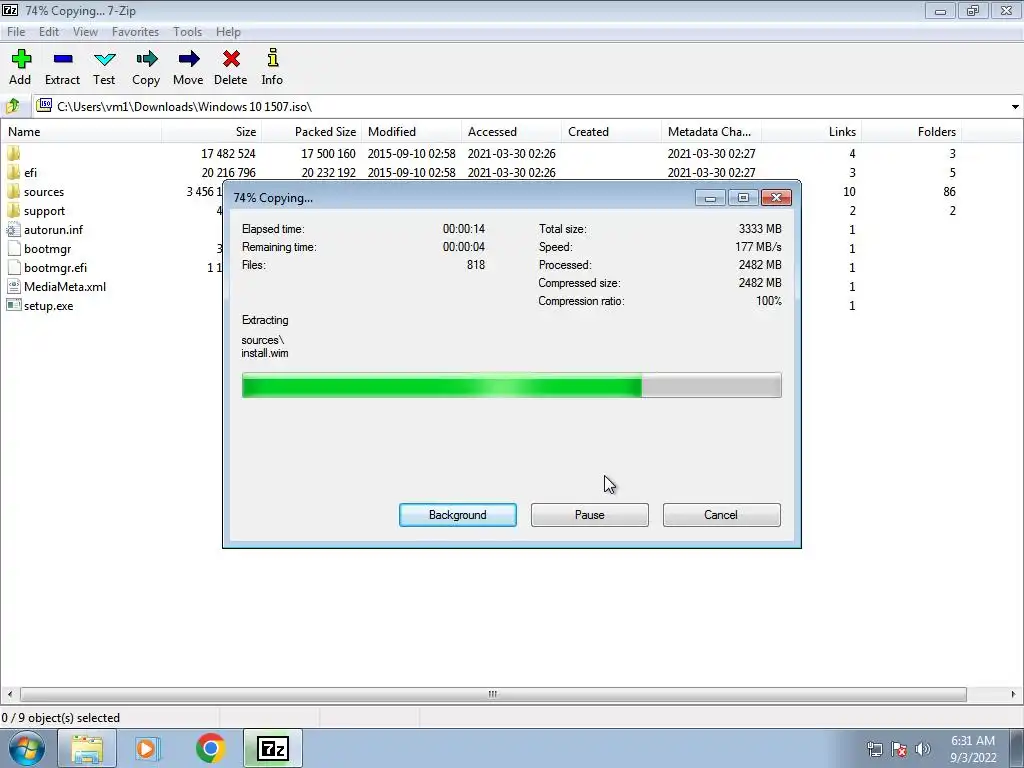1024x768 pixels.
Task: Click the horizontal scrollbar thumb
Action: 493,694
